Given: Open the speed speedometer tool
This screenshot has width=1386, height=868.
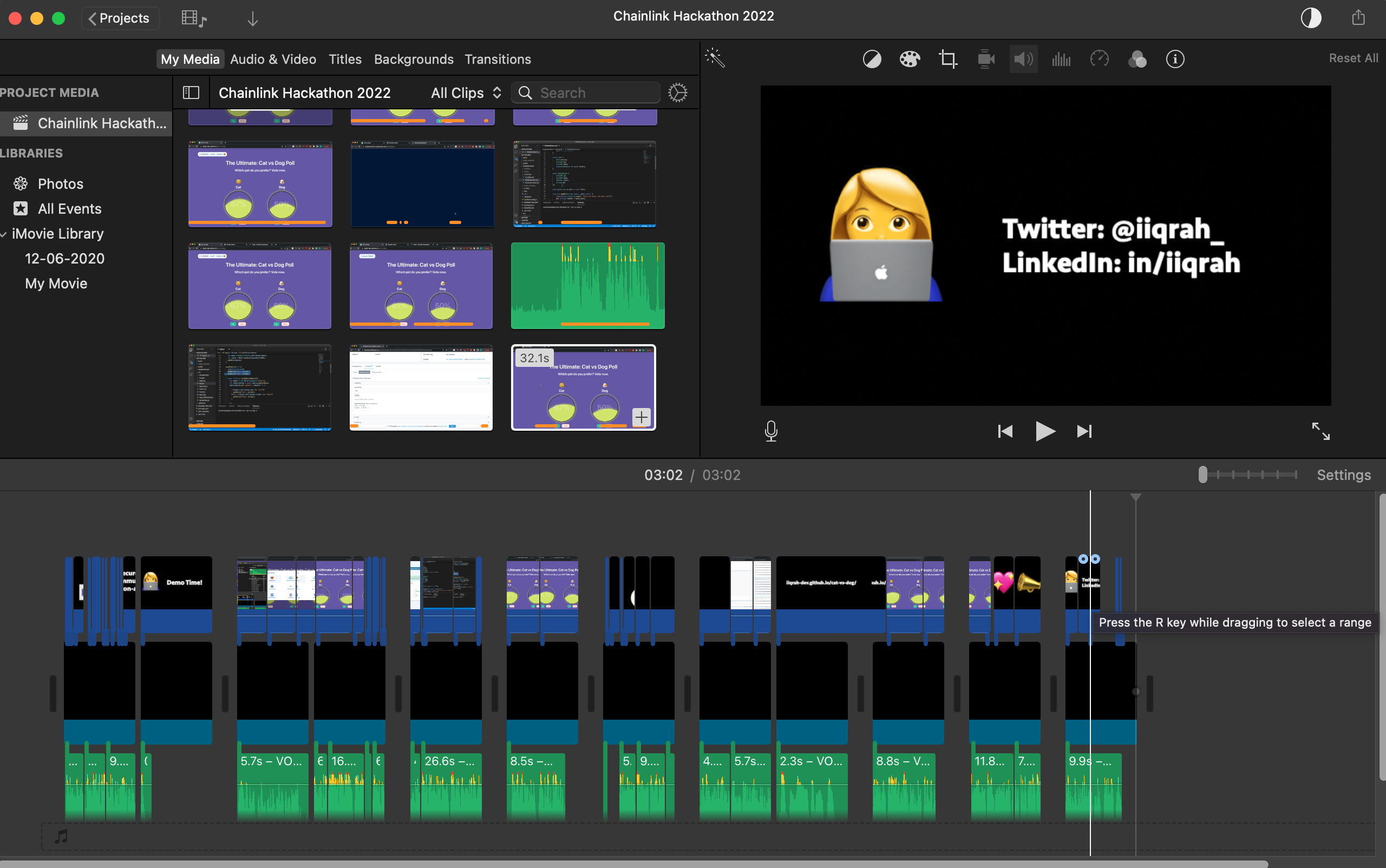Looking at the screenshot, I should (x=1099, y=59).
